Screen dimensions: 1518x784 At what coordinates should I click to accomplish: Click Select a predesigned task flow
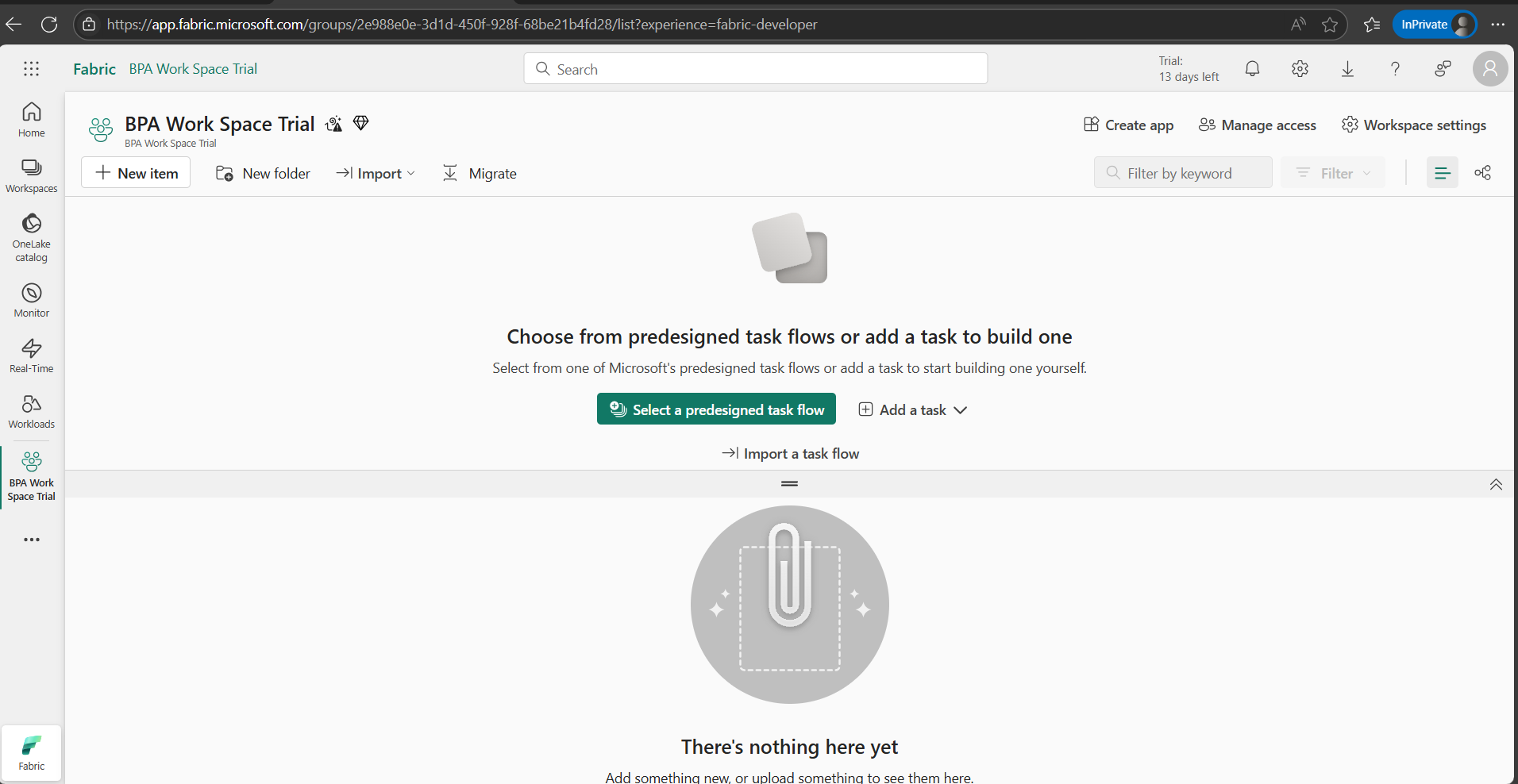[716, 409]
